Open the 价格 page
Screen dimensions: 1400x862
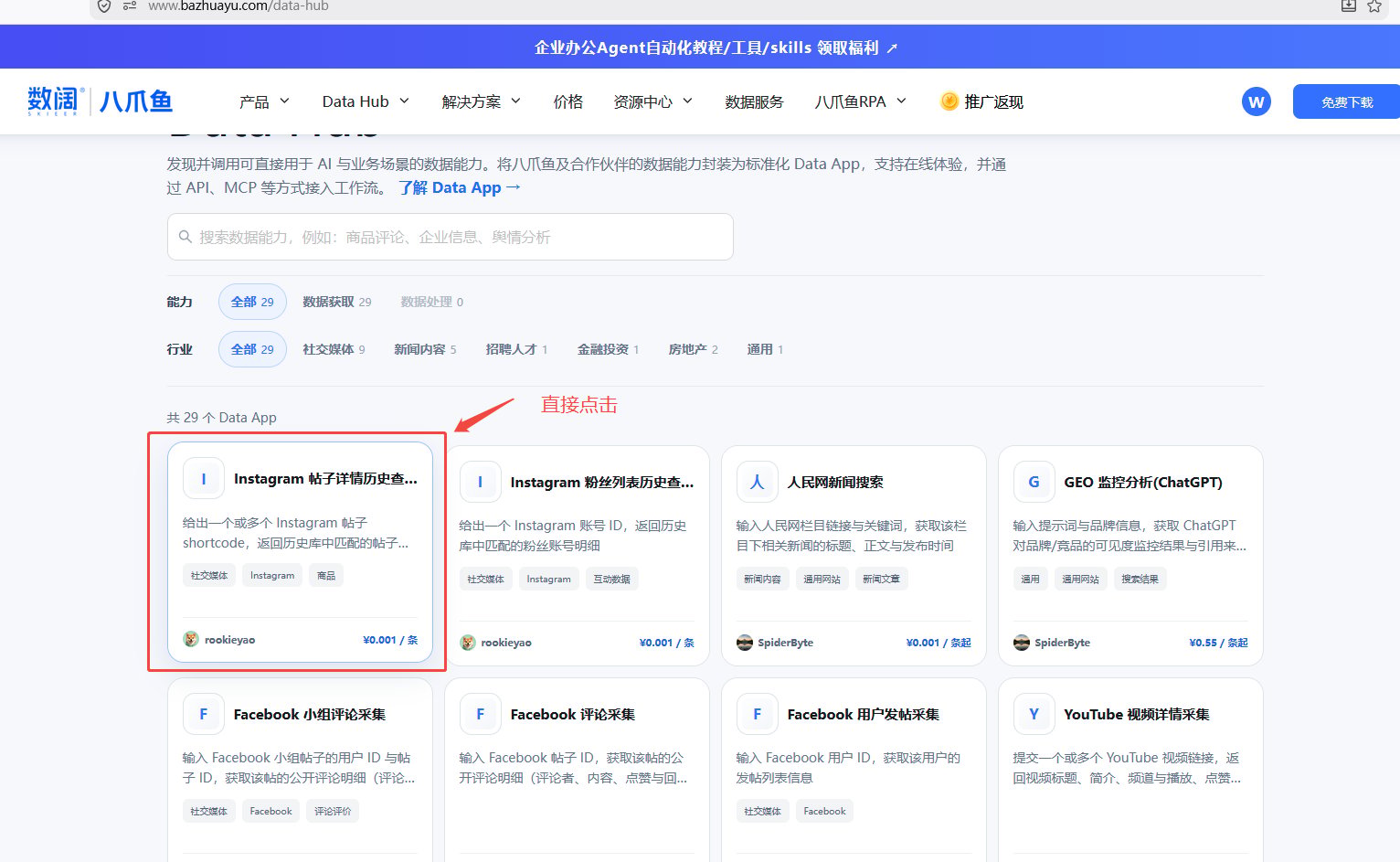coord(567,101)
